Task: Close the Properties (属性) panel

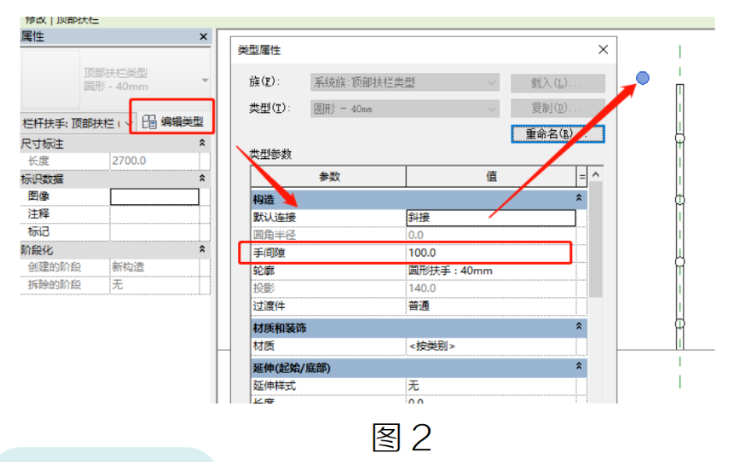Action: click(203, 37)
